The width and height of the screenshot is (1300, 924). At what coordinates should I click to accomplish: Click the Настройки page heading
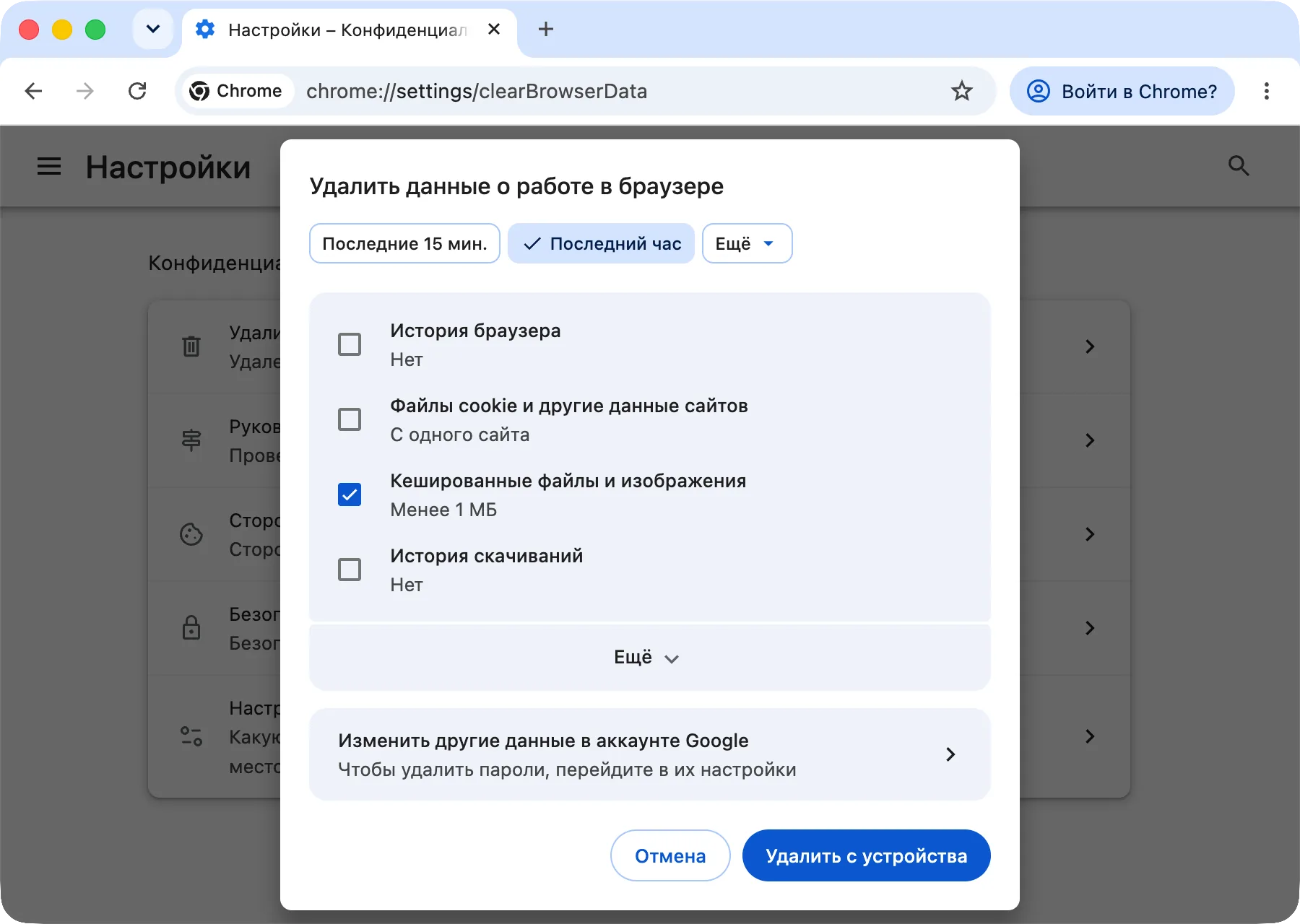[x=168, y=167]
